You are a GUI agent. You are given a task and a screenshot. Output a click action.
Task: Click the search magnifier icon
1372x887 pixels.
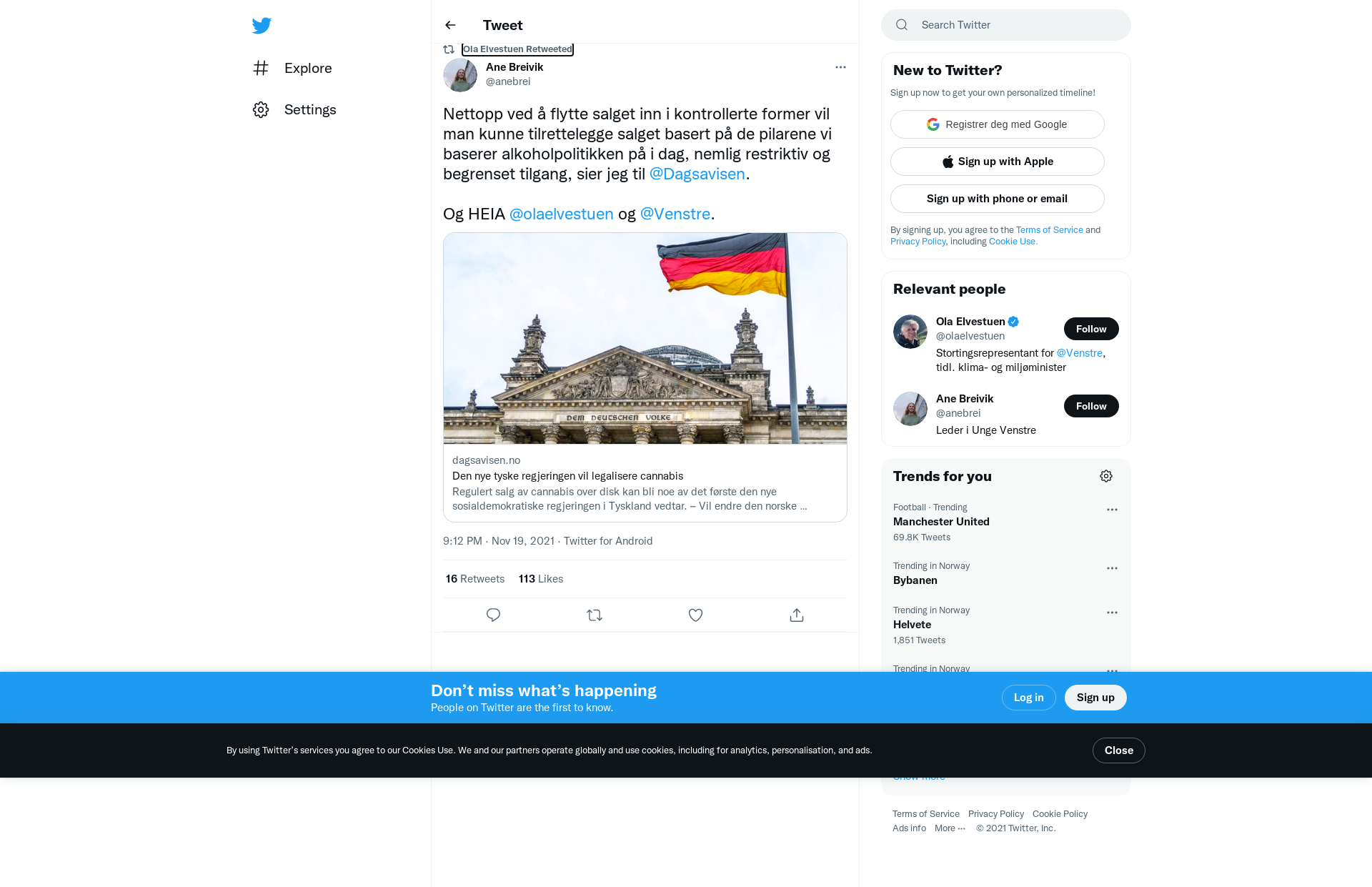tap(902, 25)
